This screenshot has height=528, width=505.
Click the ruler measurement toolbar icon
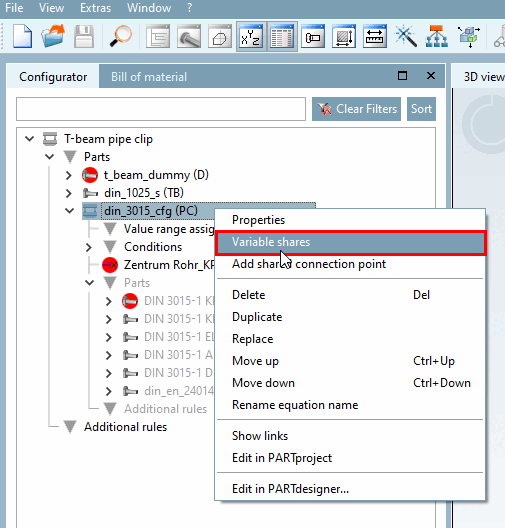pyautogui.click(x=375, y=36)
